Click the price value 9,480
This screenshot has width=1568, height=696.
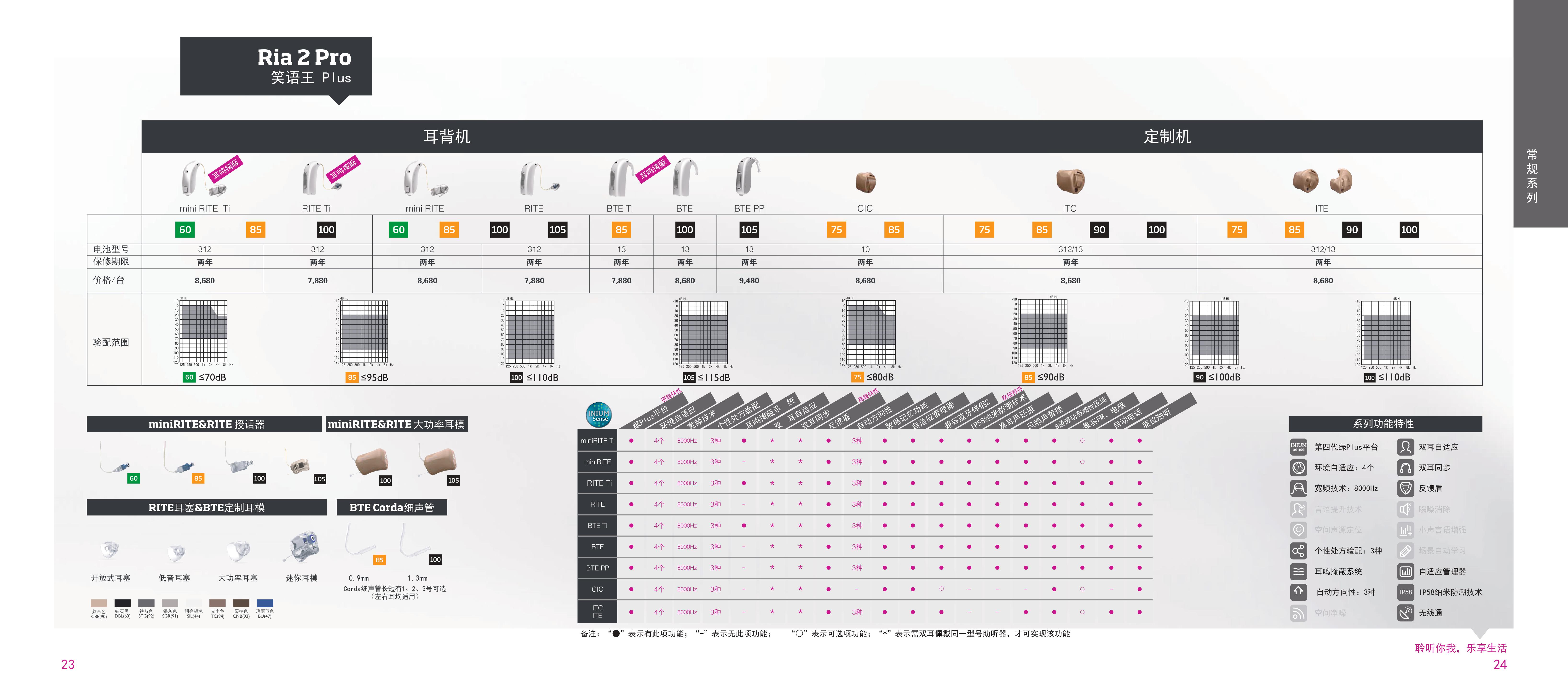tap(749, 280)
